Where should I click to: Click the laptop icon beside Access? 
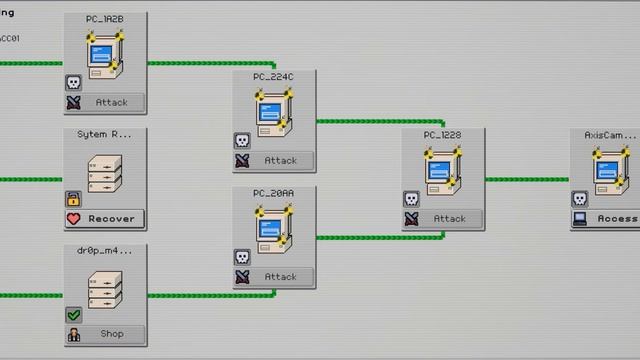coord(580,219)
